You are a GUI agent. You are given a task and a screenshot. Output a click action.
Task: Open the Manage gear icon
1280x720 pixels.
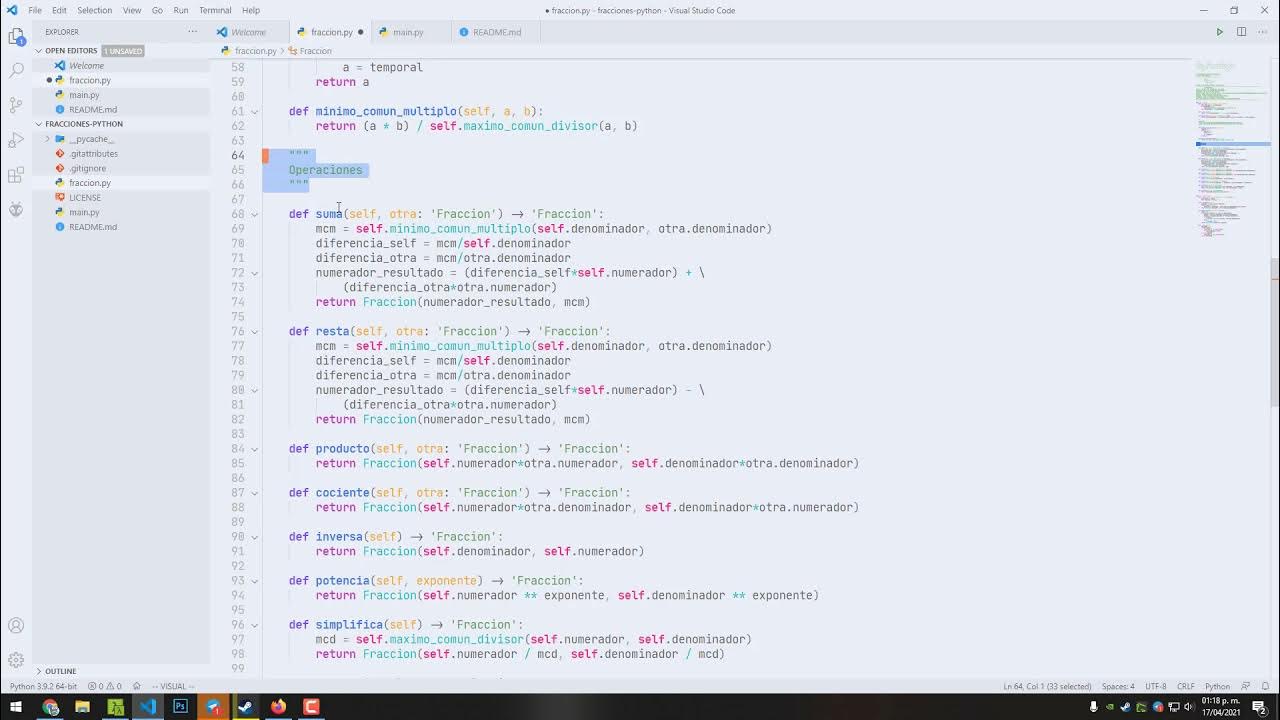(16, 660)
